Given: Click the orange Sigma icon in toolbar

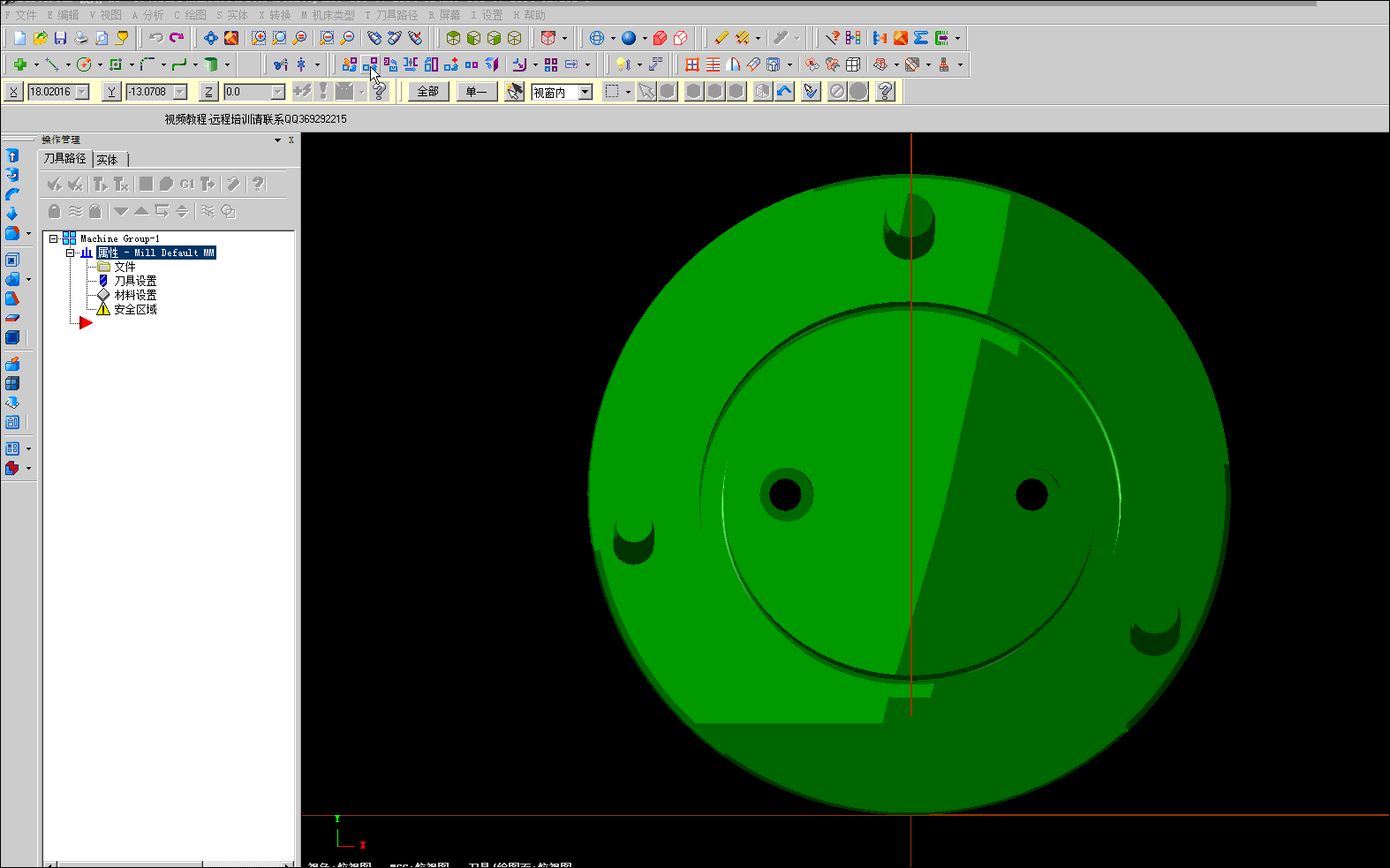Looking at the screenshot, I should point(921,38).
